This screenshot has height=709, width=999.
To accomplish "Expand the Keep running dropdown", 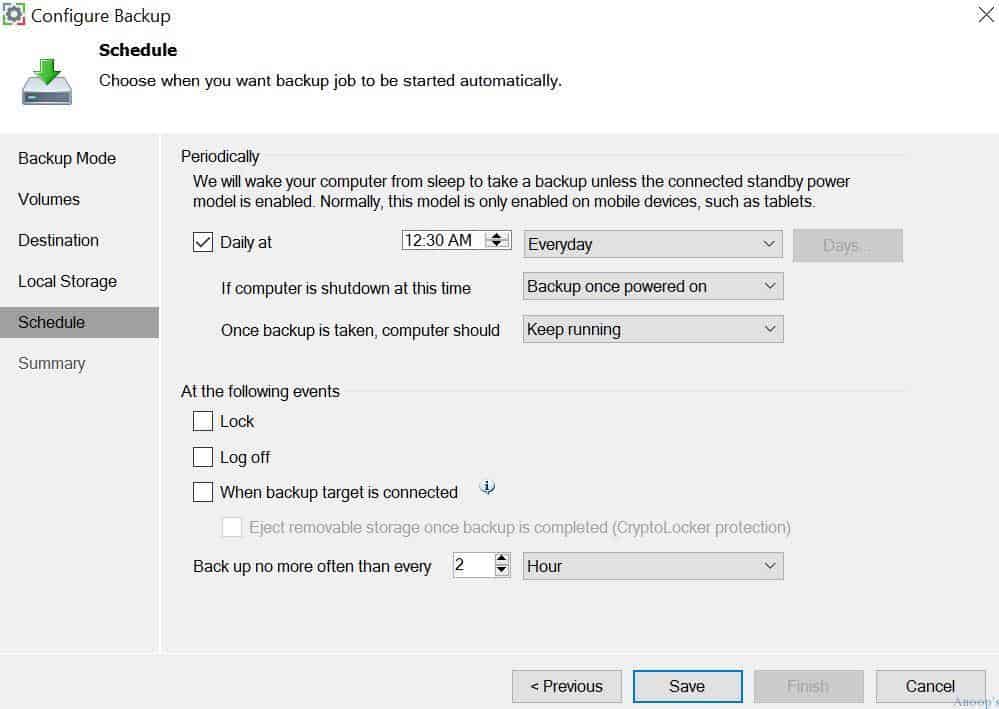I will pos(653,329).
